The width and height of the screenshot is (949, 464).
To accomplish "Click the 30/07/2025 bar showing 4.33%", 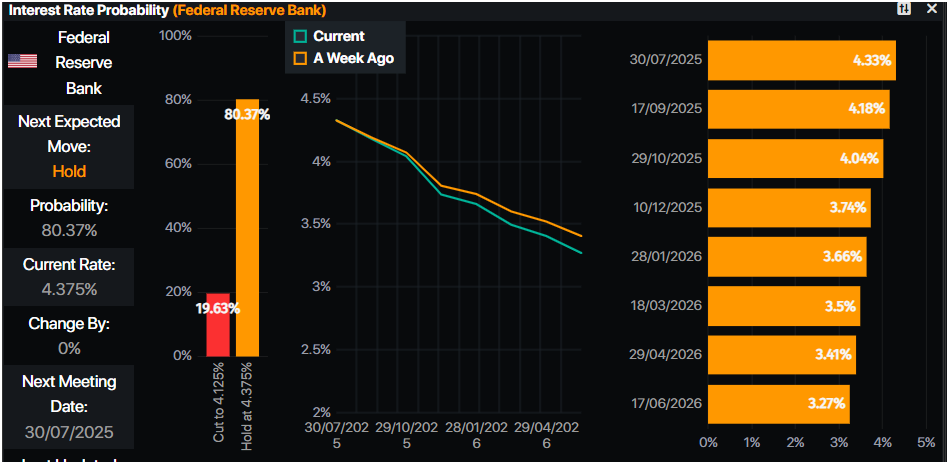I will click(801, 60).
